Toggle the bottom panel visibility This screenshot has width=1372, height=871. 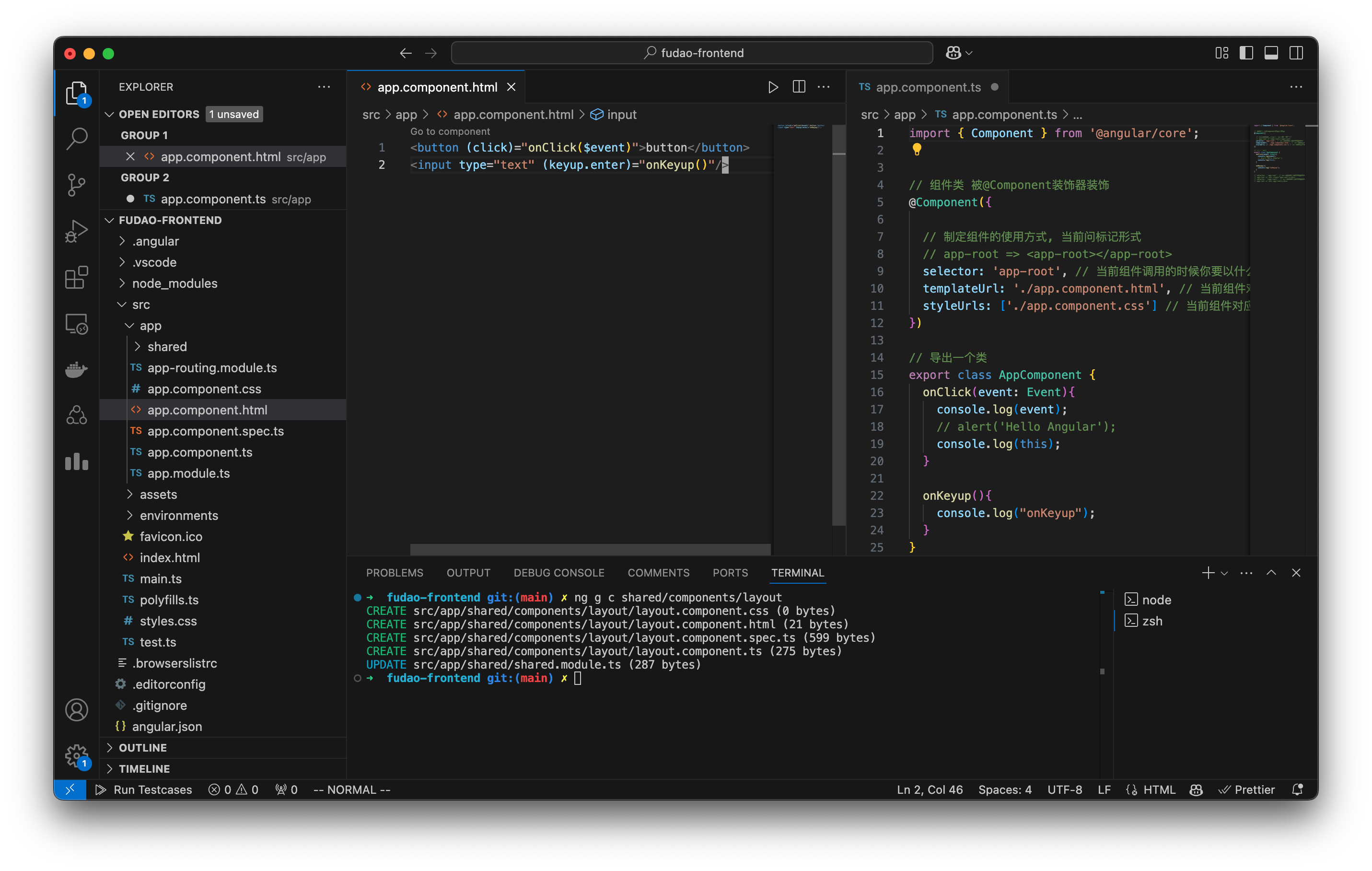(1271, 52)
